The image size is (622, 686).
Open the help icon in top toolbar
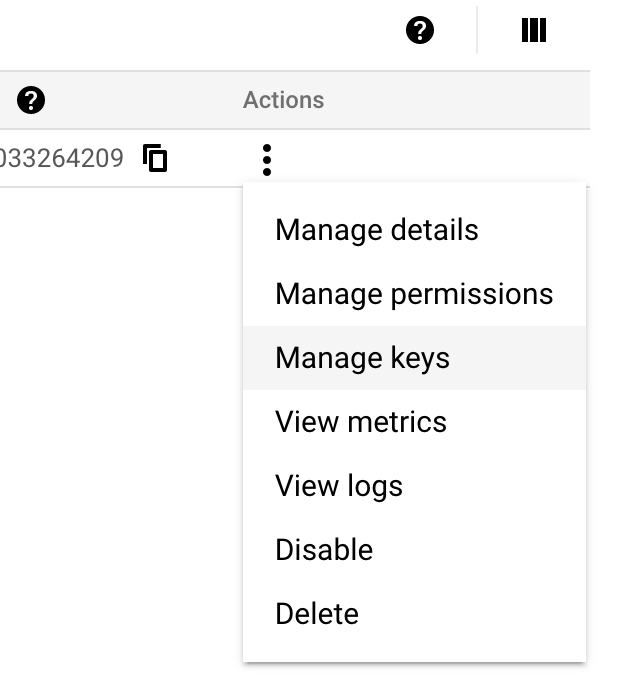(x=420, y=31)
